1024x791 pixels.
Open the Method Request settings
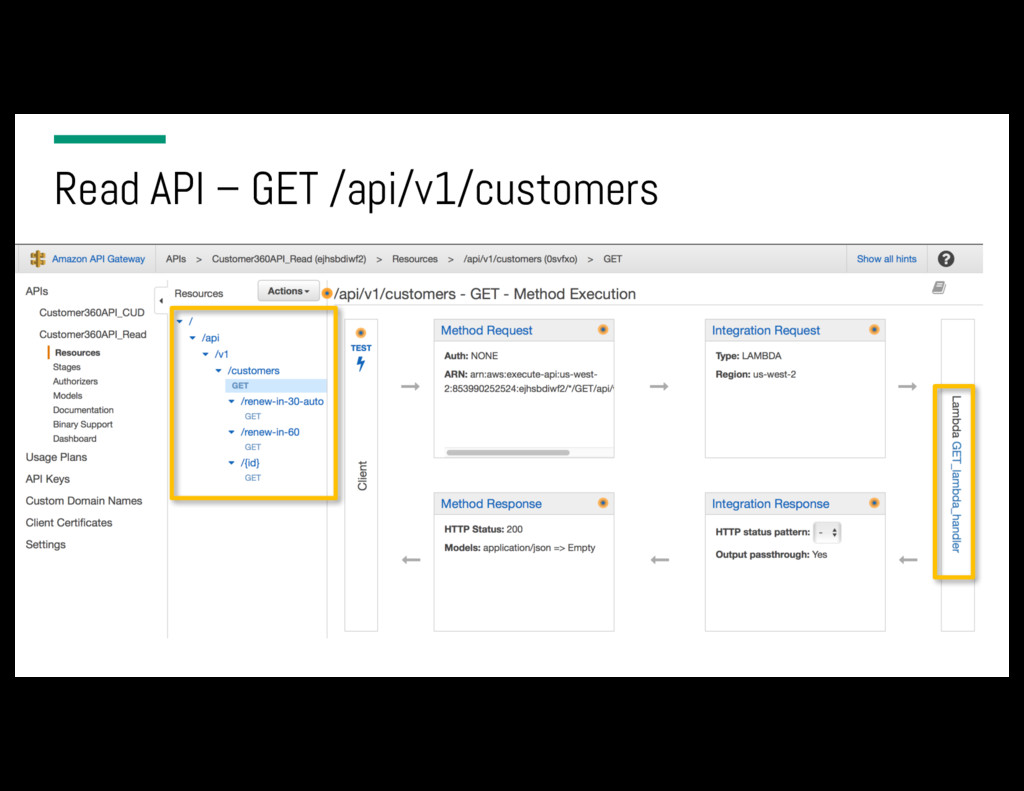(487, 331)
